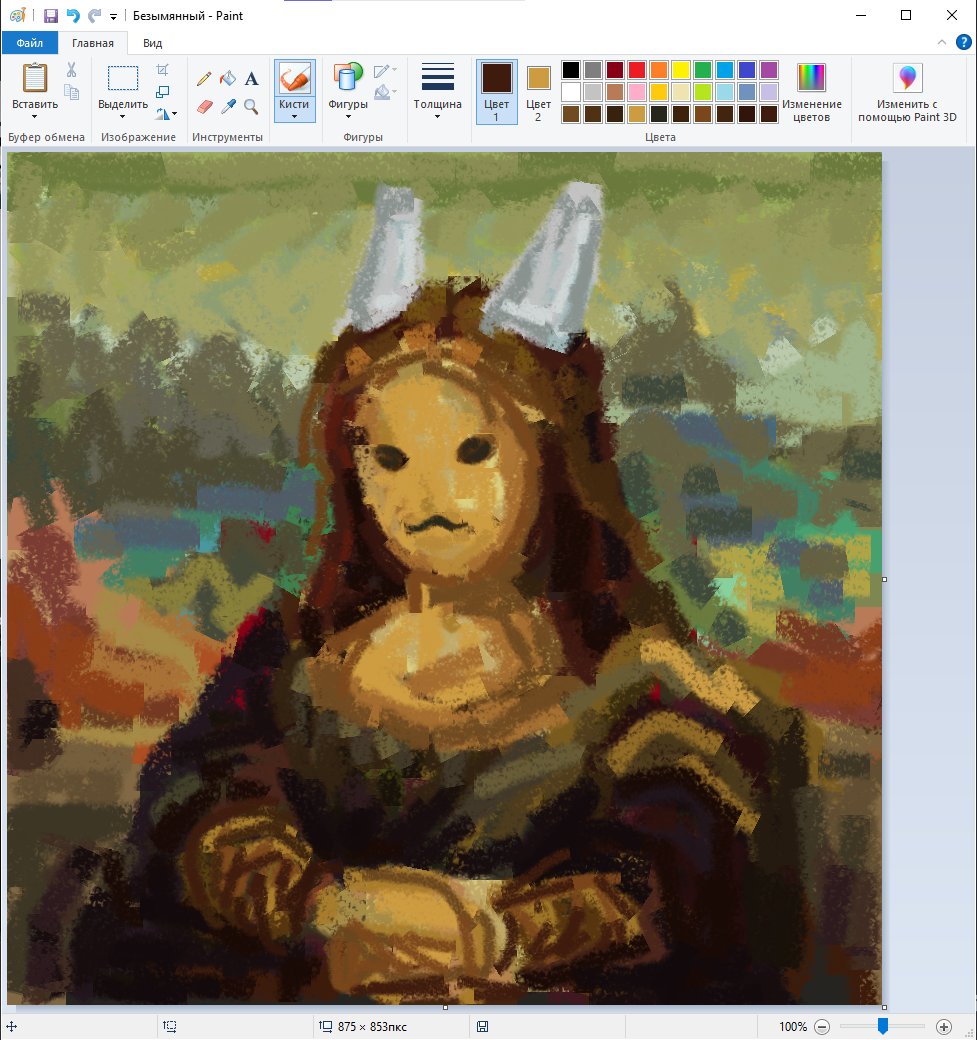
Task: Redo the undone action
Action: point(95,15)
